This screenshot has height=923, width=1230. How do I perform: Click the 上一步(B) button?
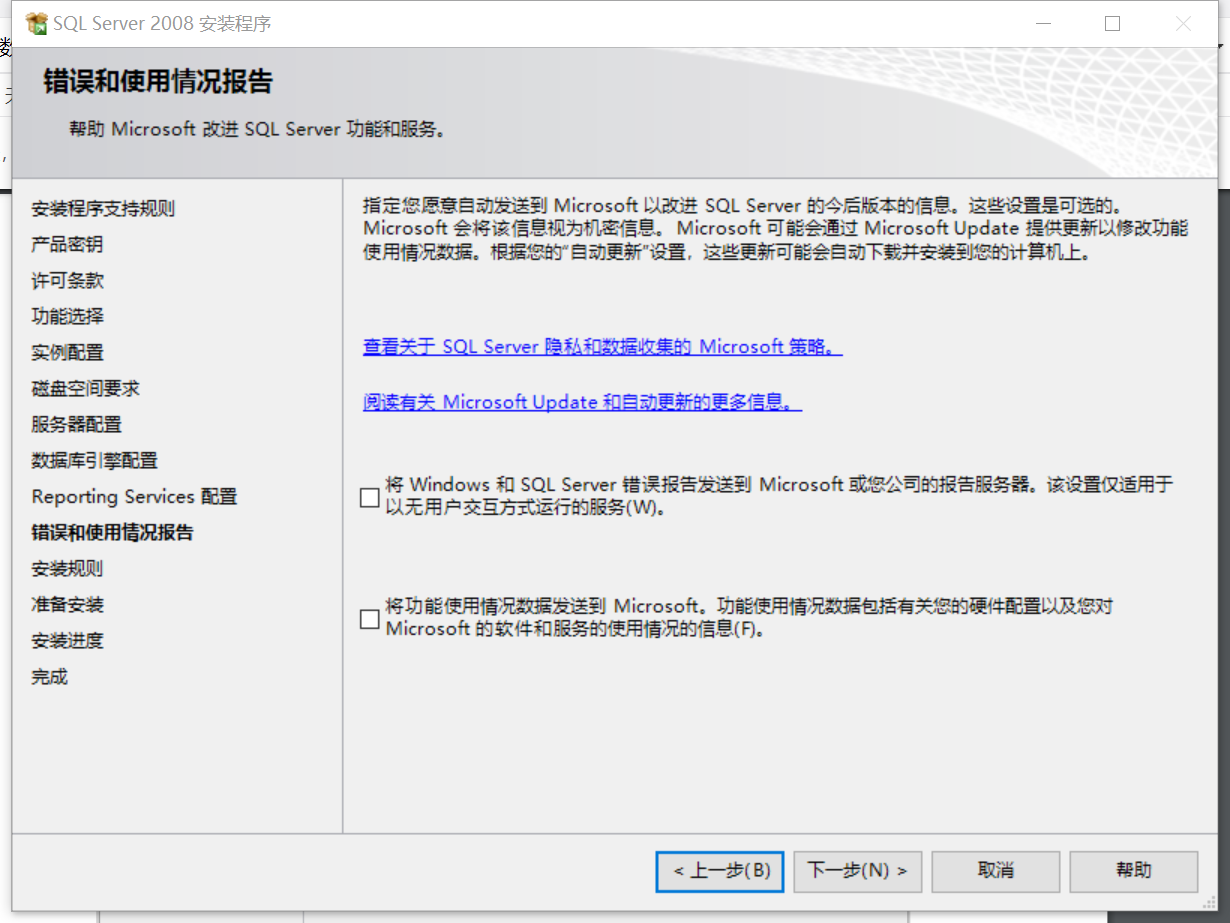[719, 871]
